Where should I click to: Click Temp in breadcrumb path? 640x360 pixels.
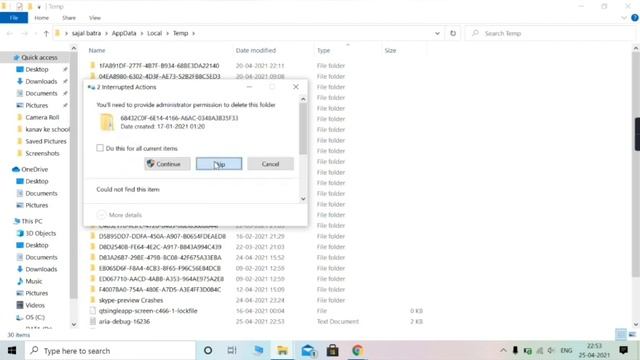180,33
